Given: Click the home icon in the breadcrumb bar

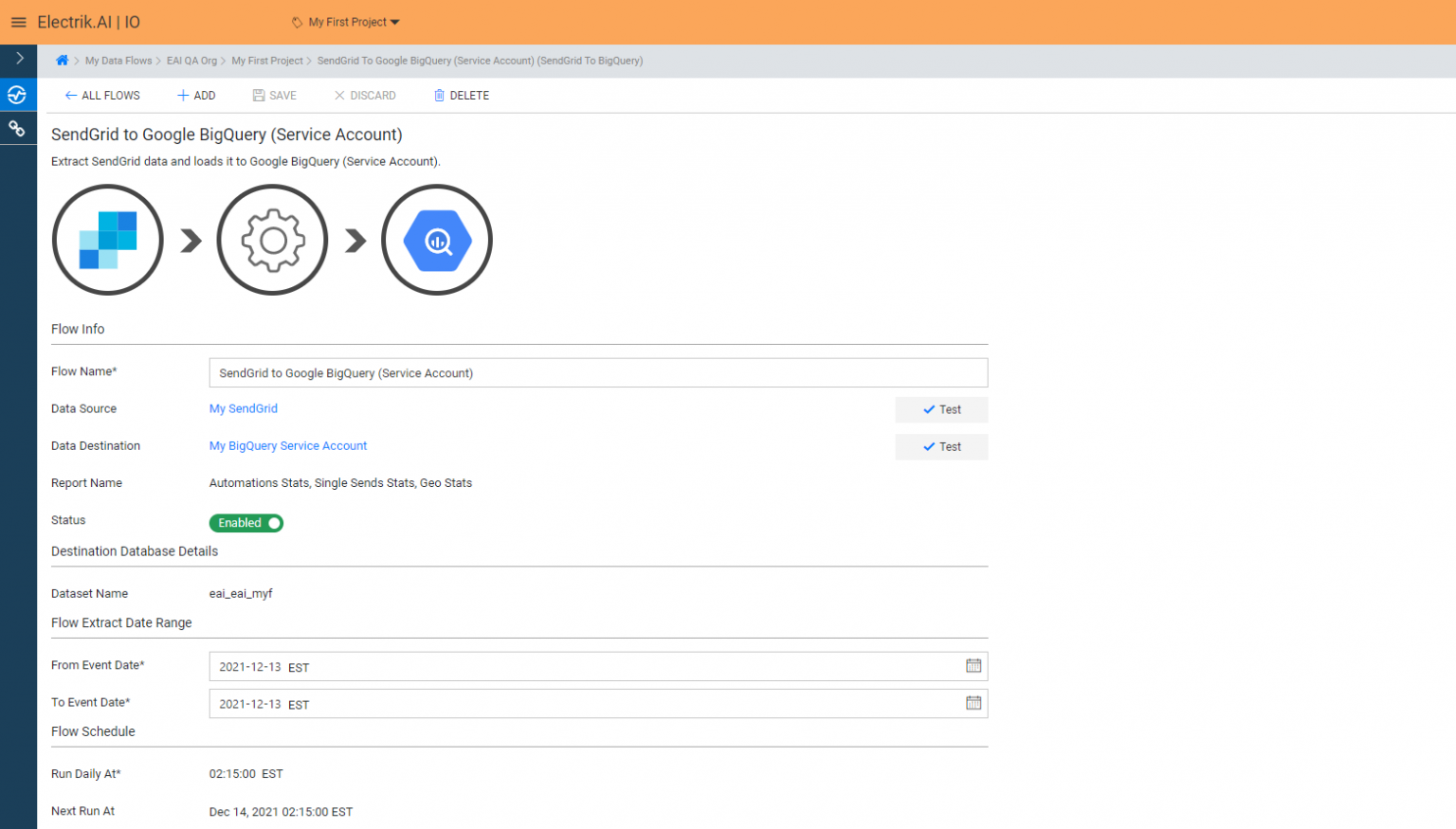Looking at the screenshot, I should tap(62, 60).
